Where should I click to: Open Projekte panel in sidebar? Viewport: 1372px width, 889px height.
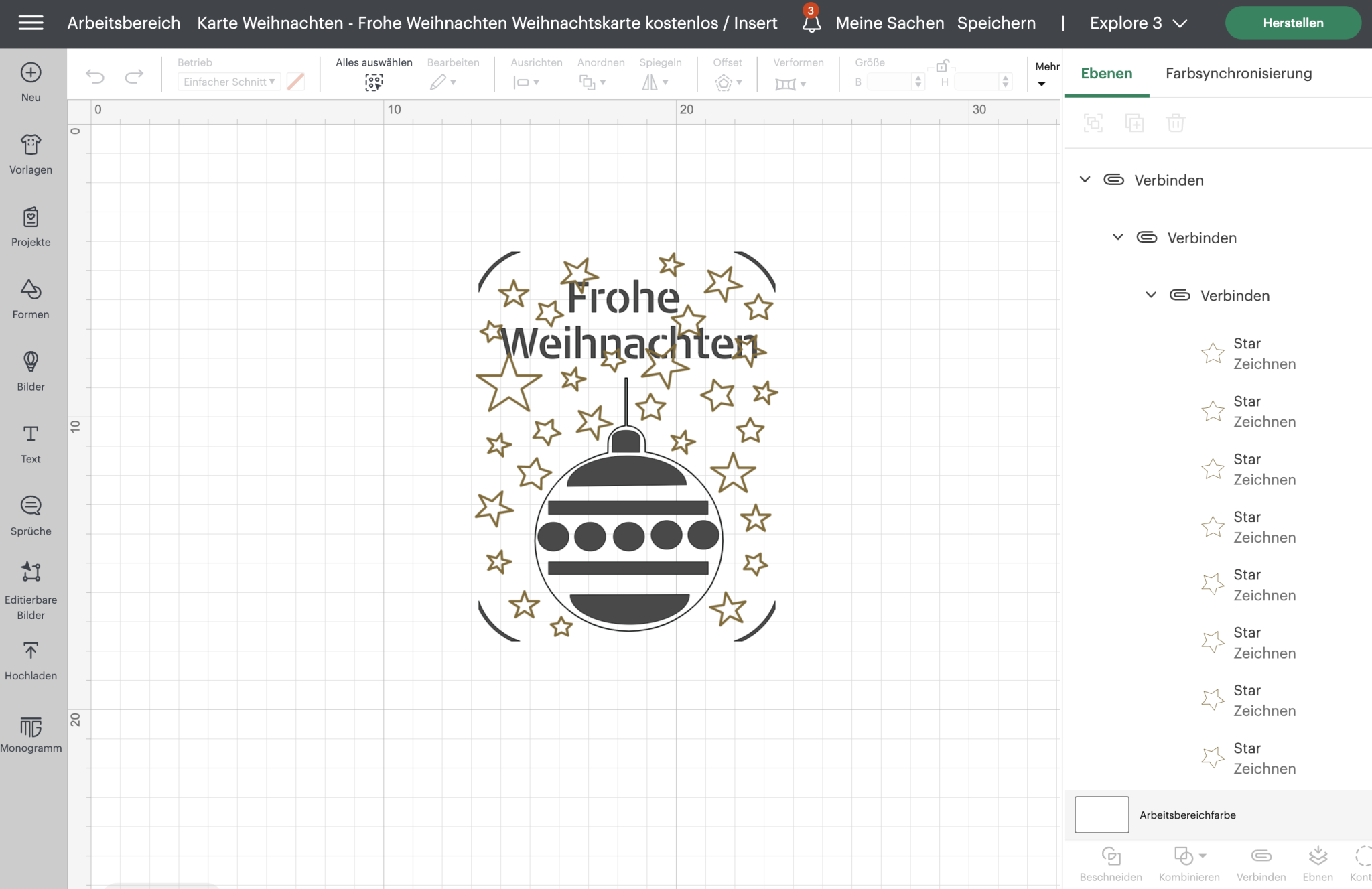tap(31, 226)
